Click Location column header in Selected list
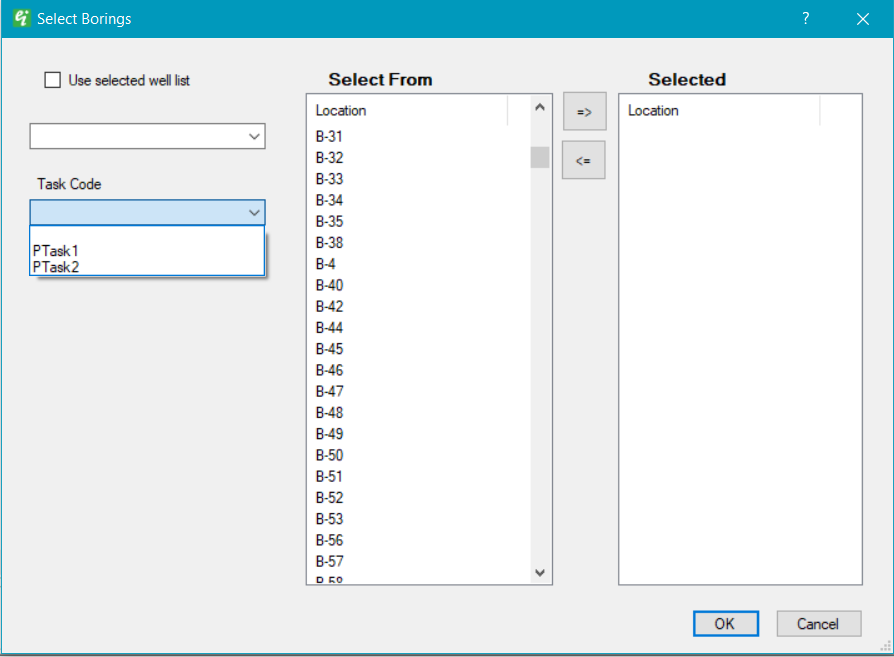The height and width of the screenshot is (657, 894). coord(720,110)
